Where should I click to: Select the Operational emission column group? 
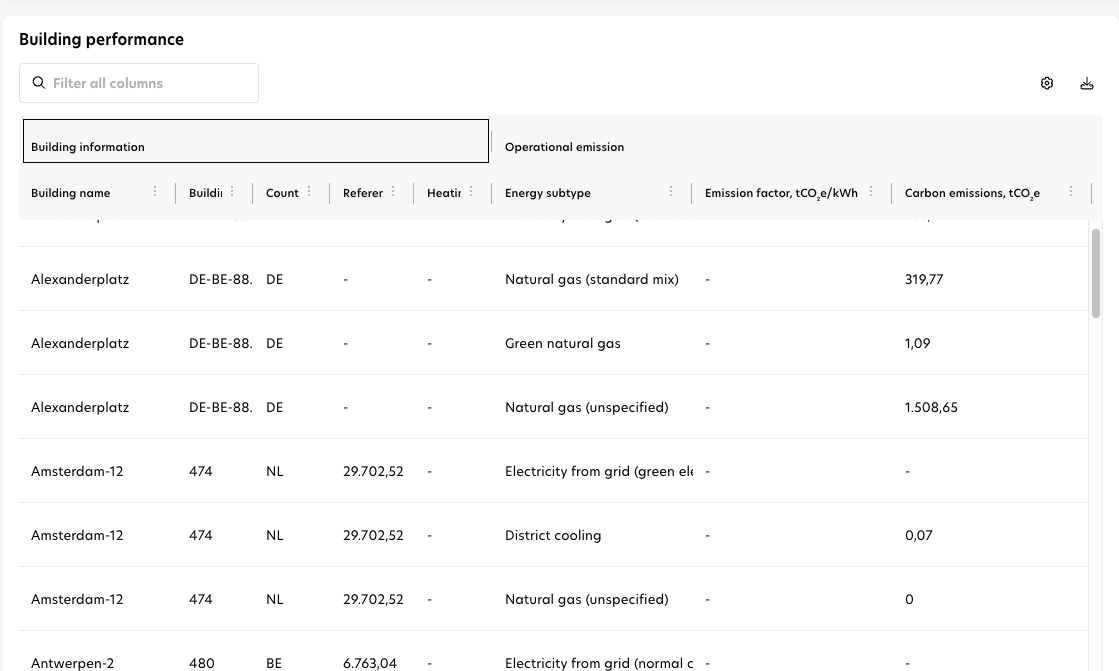pyautogui.click(x=564, y=147)
